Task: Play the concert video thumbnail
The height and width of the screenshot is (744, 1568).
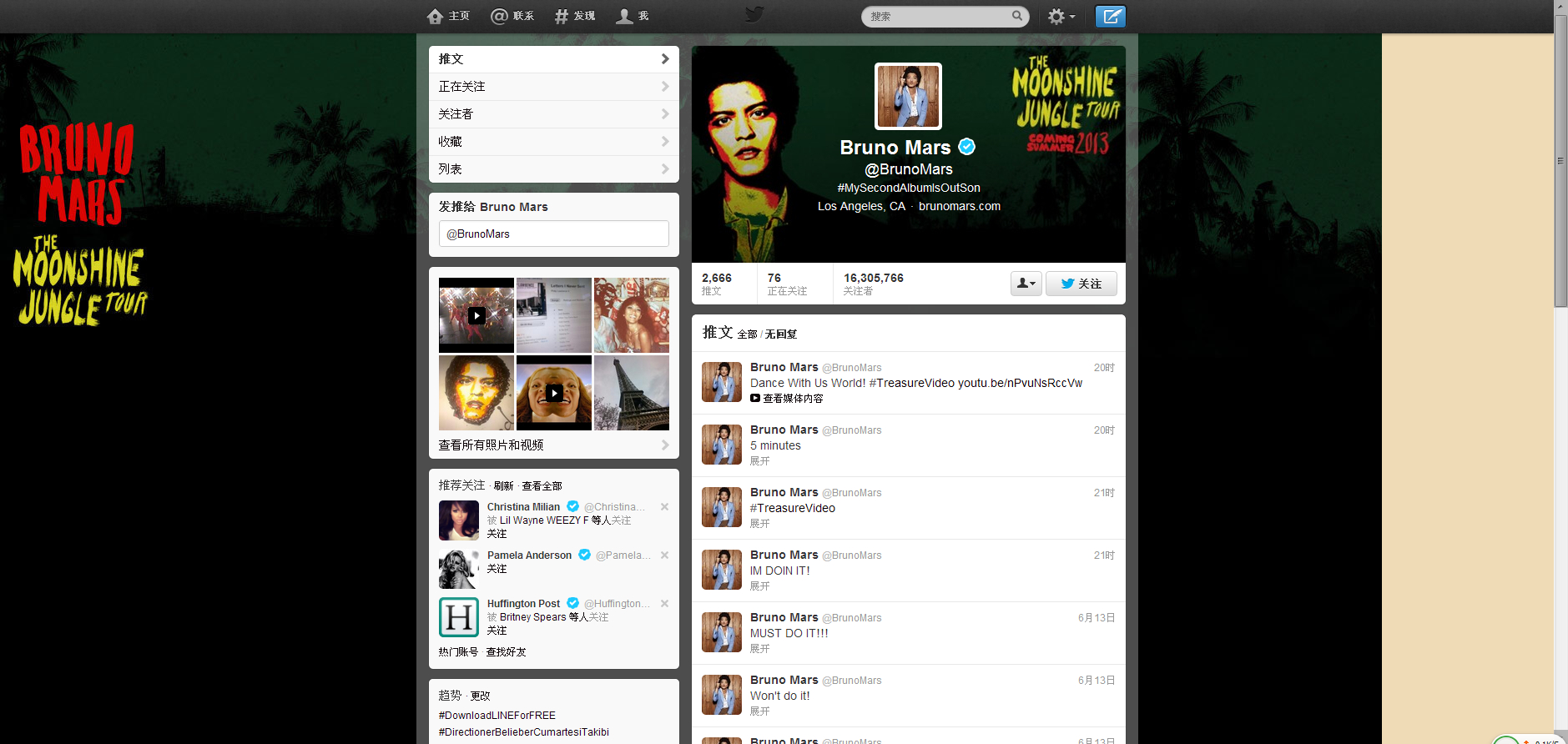Action: pos(476,315)
